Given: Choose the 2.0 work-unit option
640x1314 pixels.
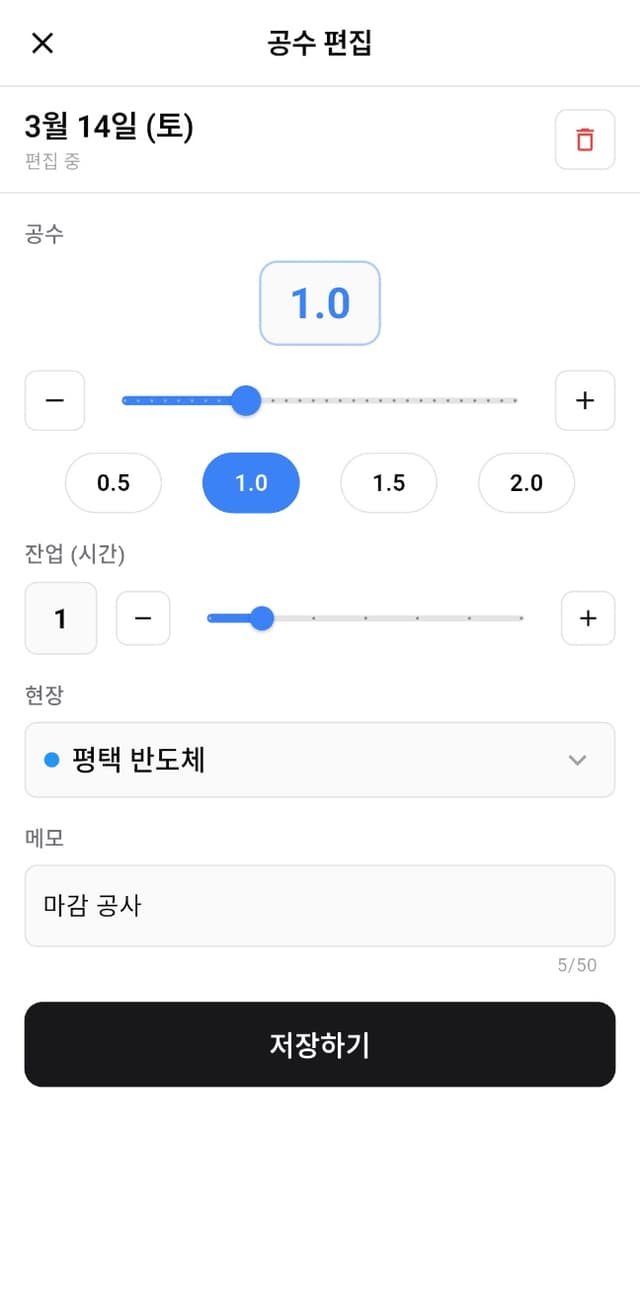Looking at the screenshot, I should (x=526, y=483).
